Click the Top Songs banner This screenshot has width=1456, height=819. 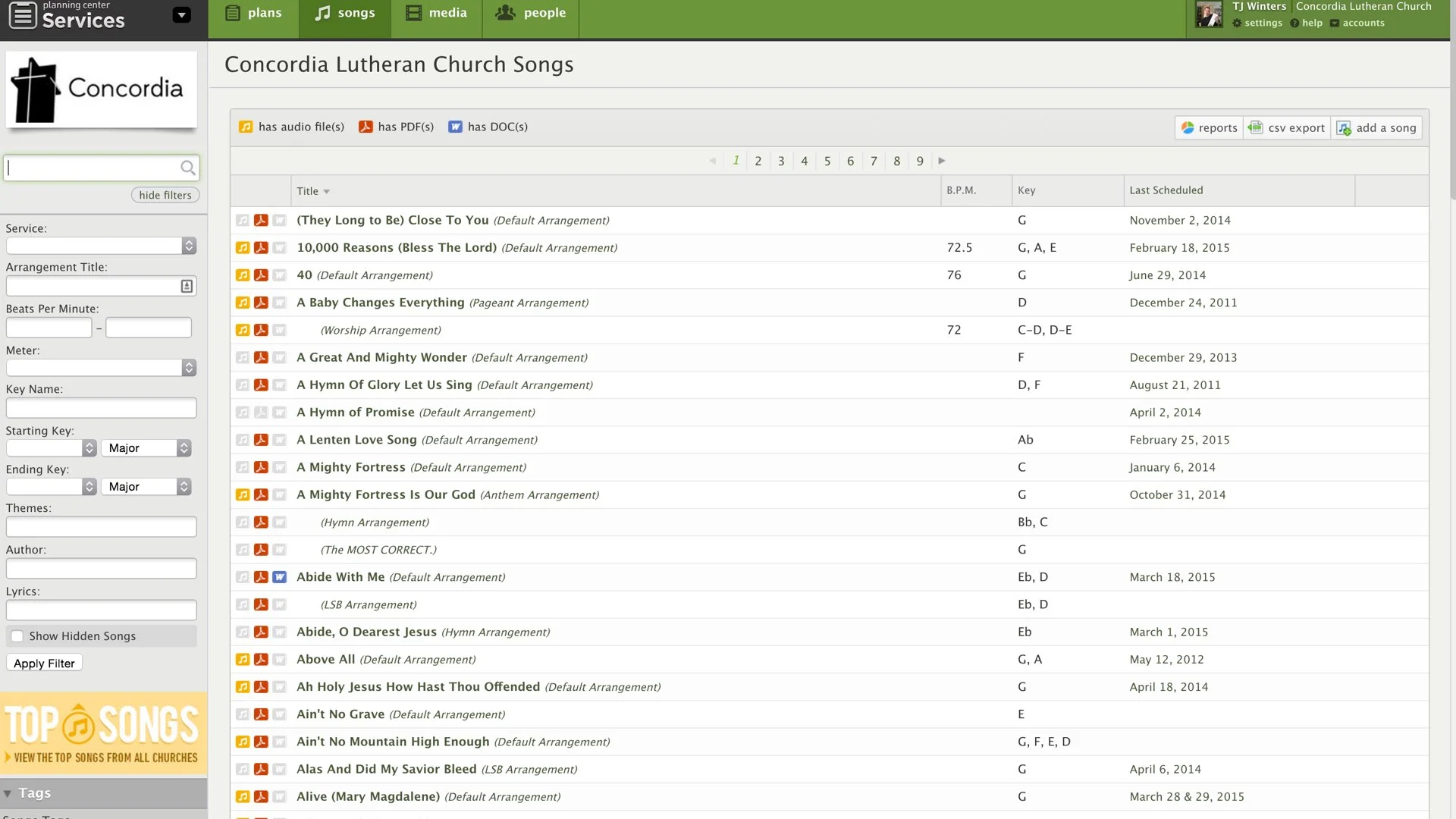pyautogui.click(x=103, y=733)
